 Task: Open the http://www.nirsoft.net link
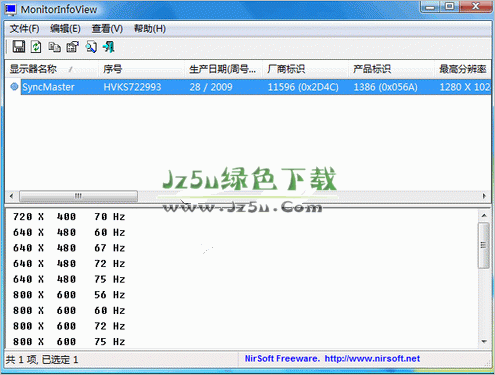coord(372,359)
